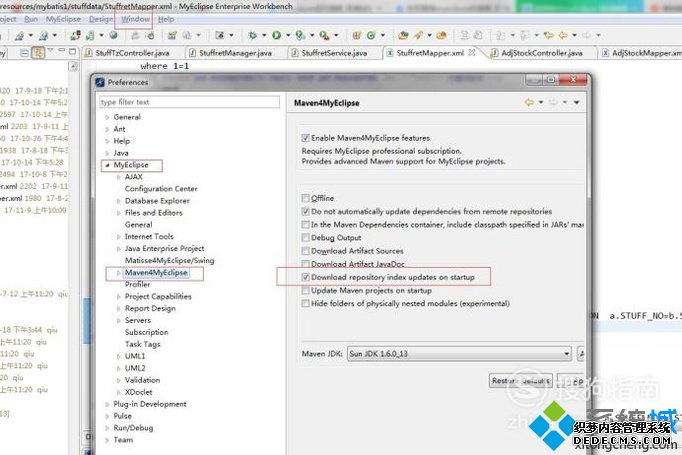Viewport: 682px width, 455px height.
Task: Select Files and Editors preference item
Action: (x=154, y=213)
